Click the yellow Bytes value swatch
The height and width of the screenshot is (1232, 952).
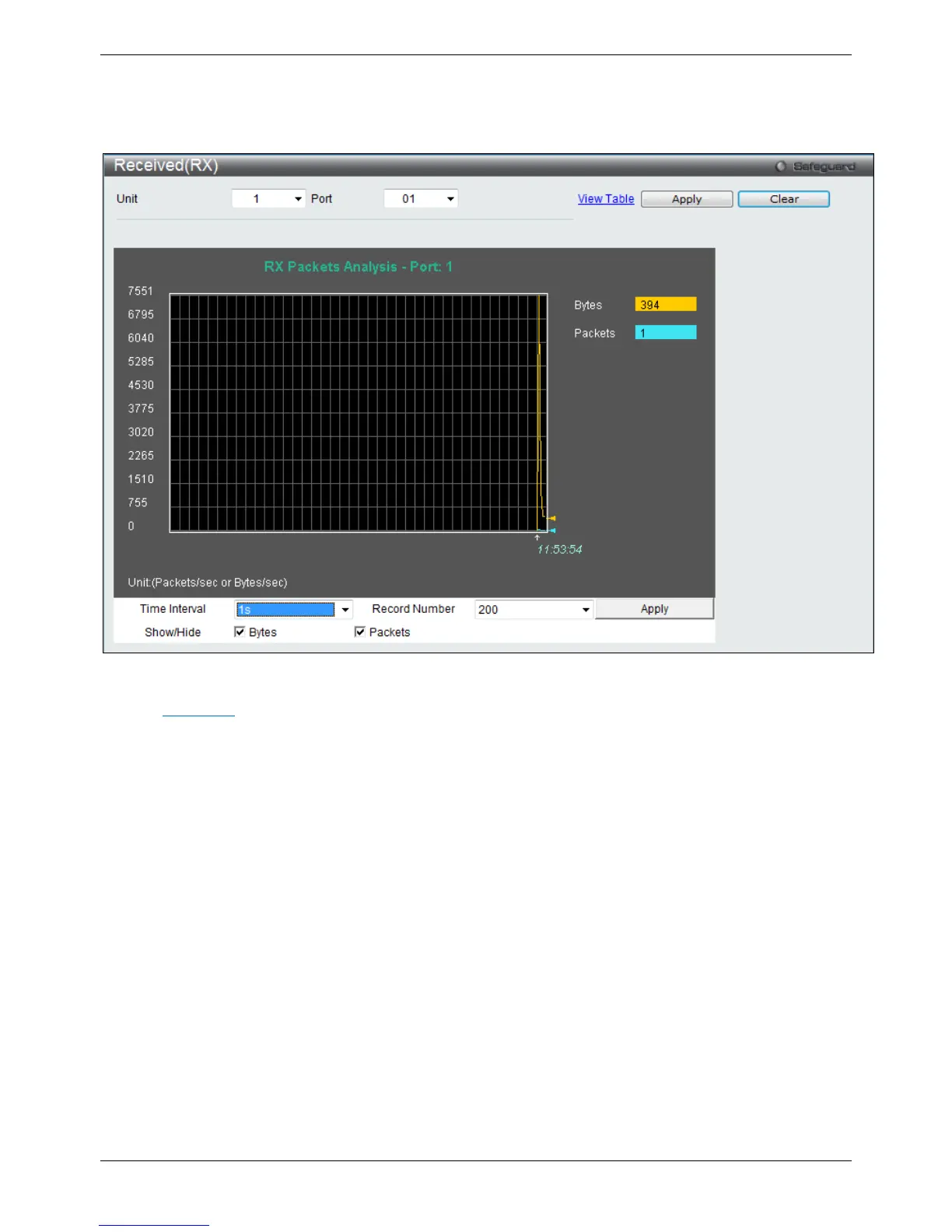[666, 305]
